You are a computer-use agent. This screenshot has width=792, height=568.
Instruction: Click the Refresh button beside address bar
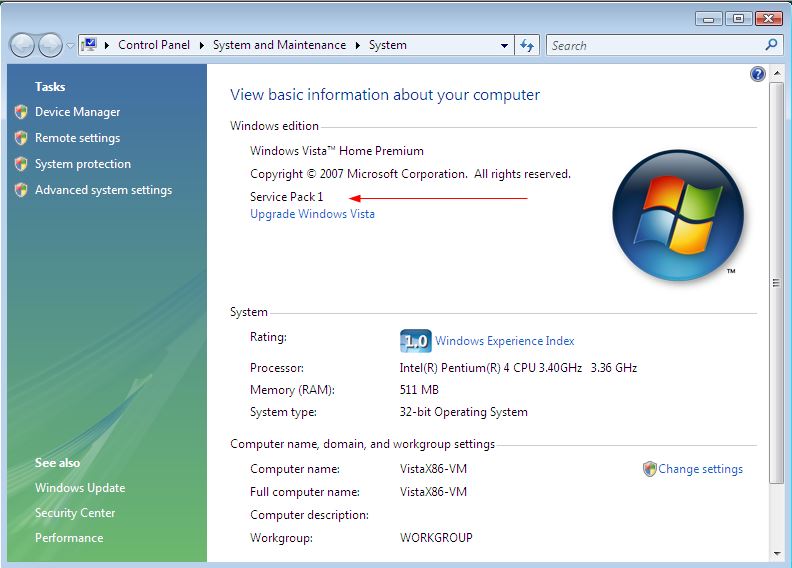[x=527, y=45]
